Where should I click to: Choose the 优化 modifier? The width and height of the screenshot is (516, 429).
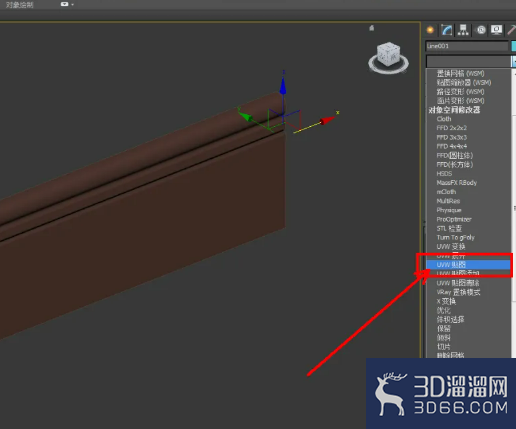444,310
